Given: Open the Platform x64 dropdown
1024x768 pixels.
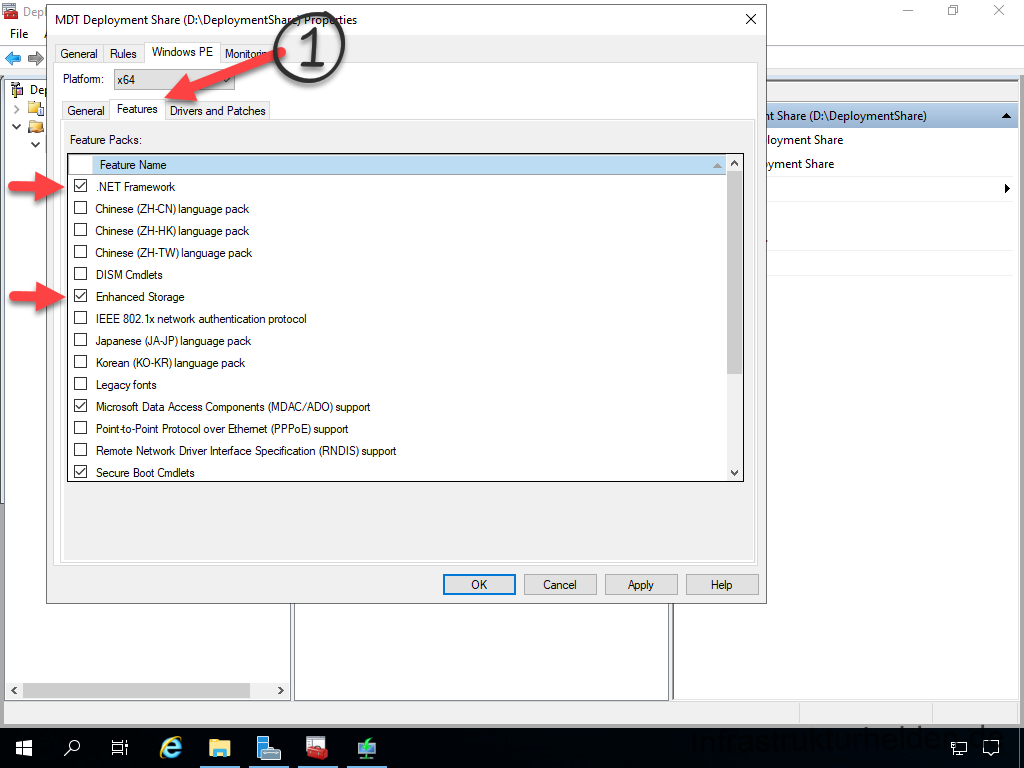Looking at the screenshot, I should pyautogui.click(x=174, y=80).
